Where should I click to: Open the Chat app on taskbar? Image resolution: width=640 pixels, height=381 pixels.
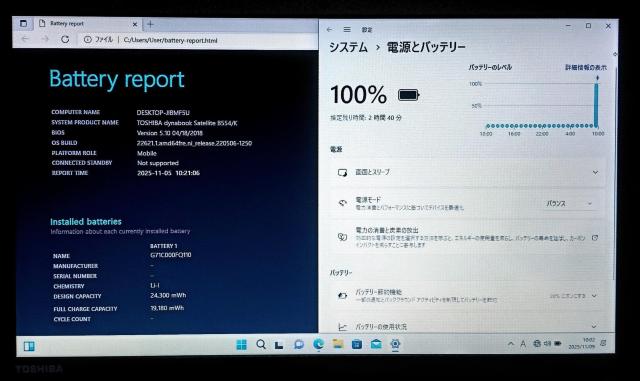point(299,345)
